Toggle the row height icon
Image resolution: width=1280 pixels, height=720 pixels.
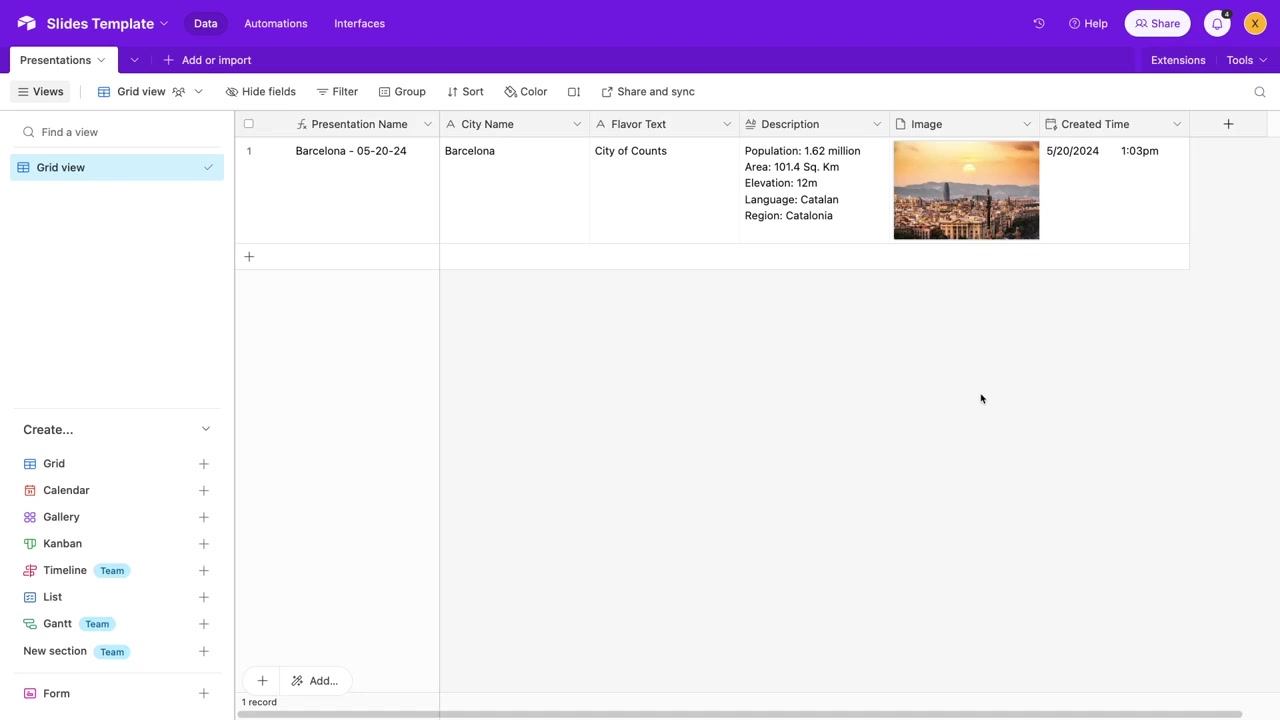point(574,92)
